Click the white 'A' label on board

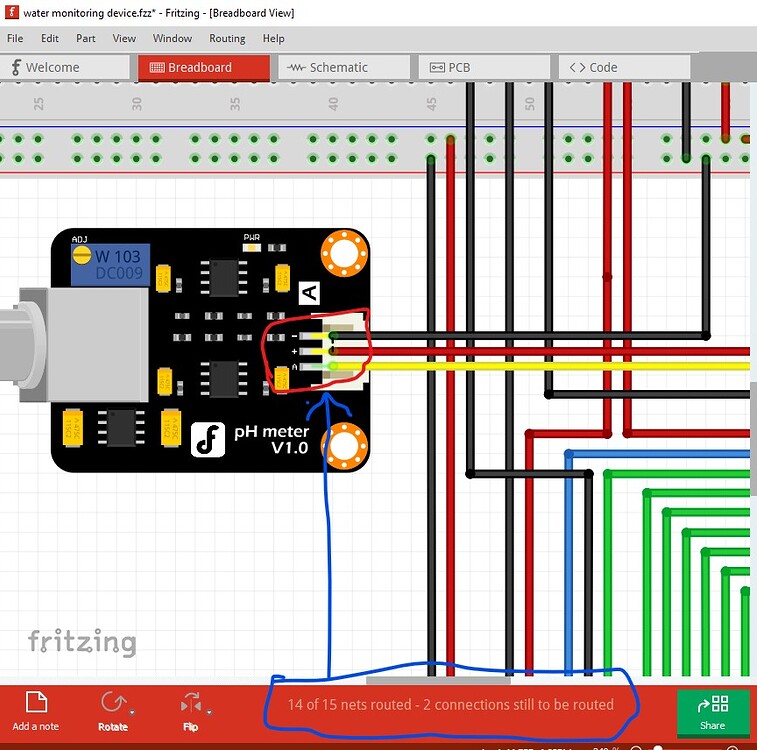coord(309,293)
